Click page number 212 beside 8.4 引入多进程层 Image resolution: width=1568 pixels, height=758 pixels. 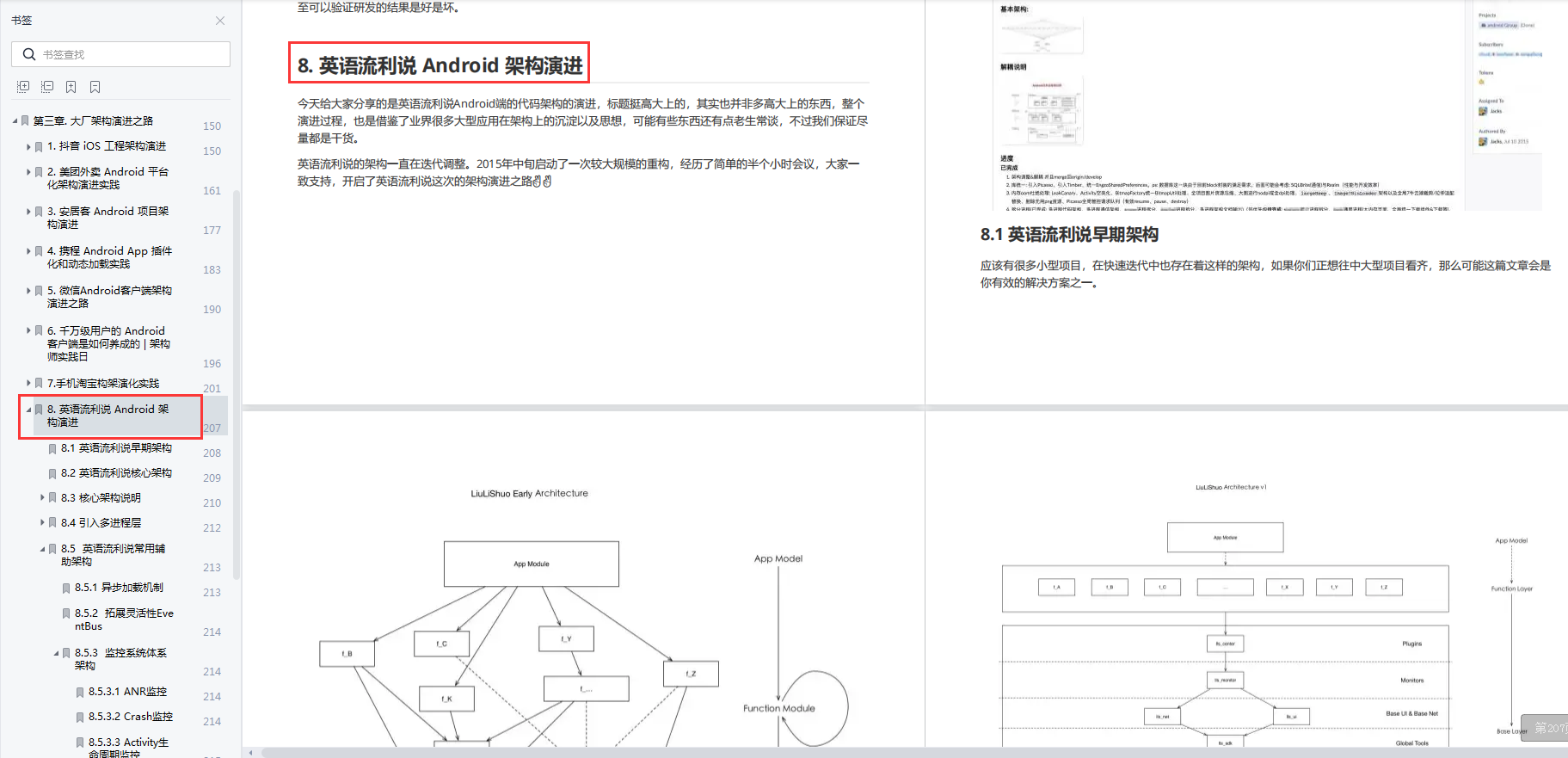tap(212, 528)
